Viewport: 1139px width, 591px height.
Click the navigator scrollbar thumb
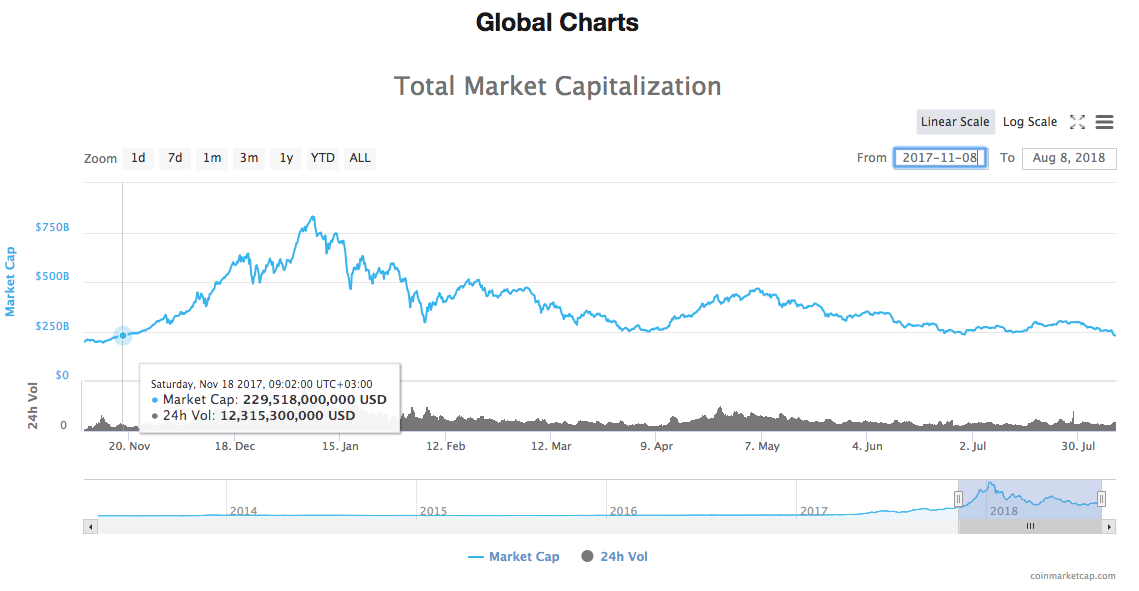pos(1030,525)
